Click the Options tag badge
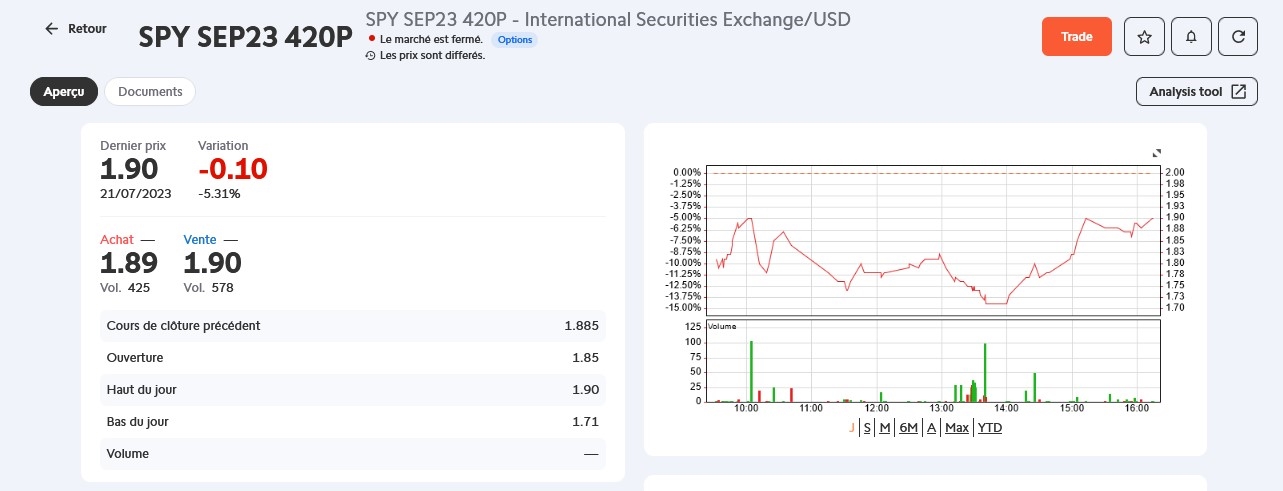The height and width of the screenshot is (491, 1283). click(515, 40)
